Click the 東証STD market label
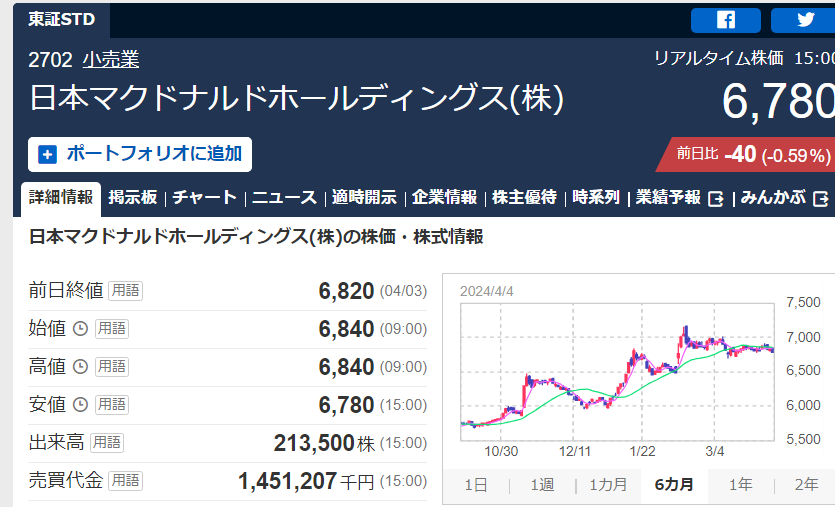The width and height of the screenshot is (835, 507). (62, 20)
